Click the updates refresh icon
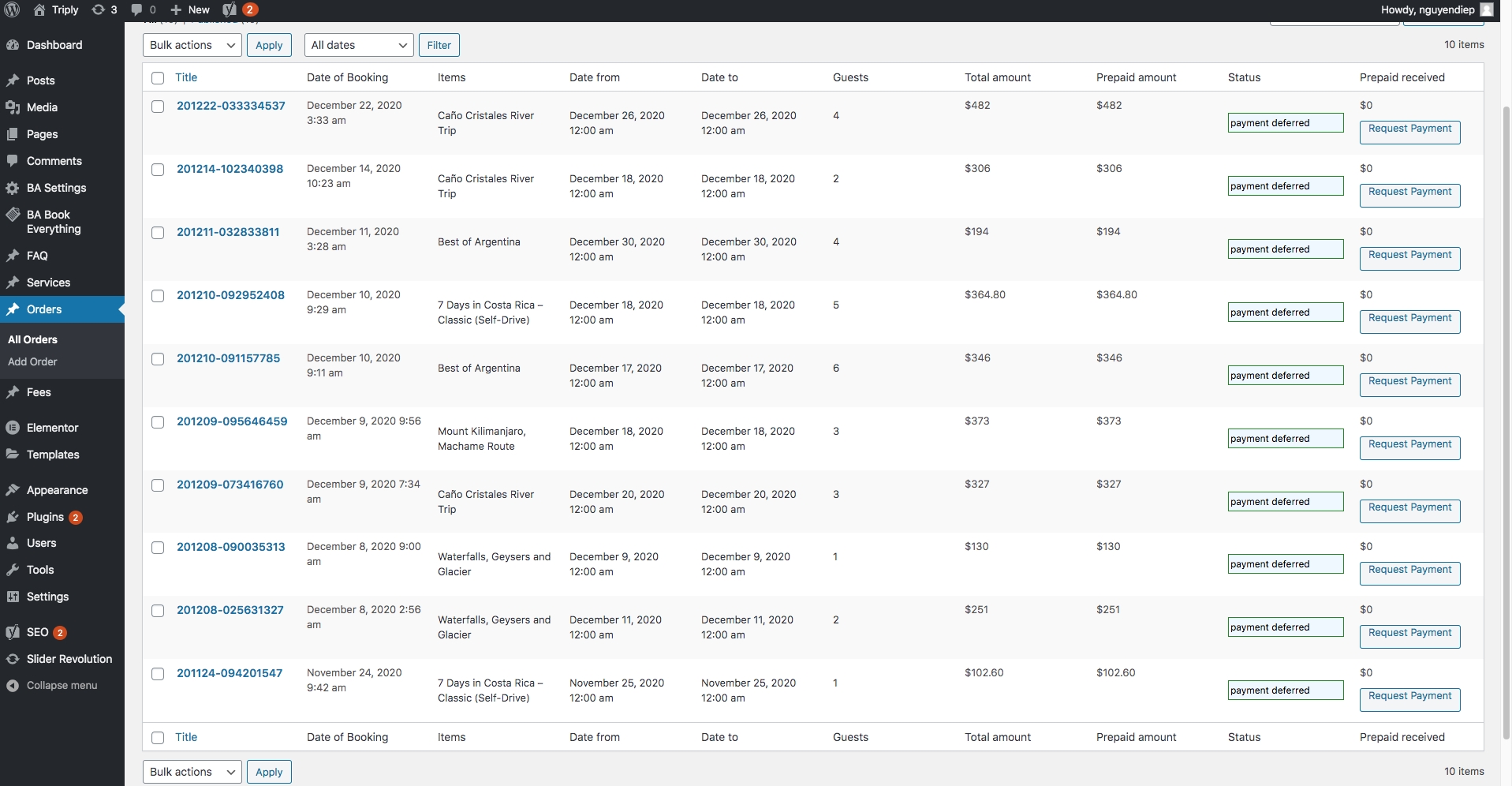 pyautogui.click(x=98, y=9)
